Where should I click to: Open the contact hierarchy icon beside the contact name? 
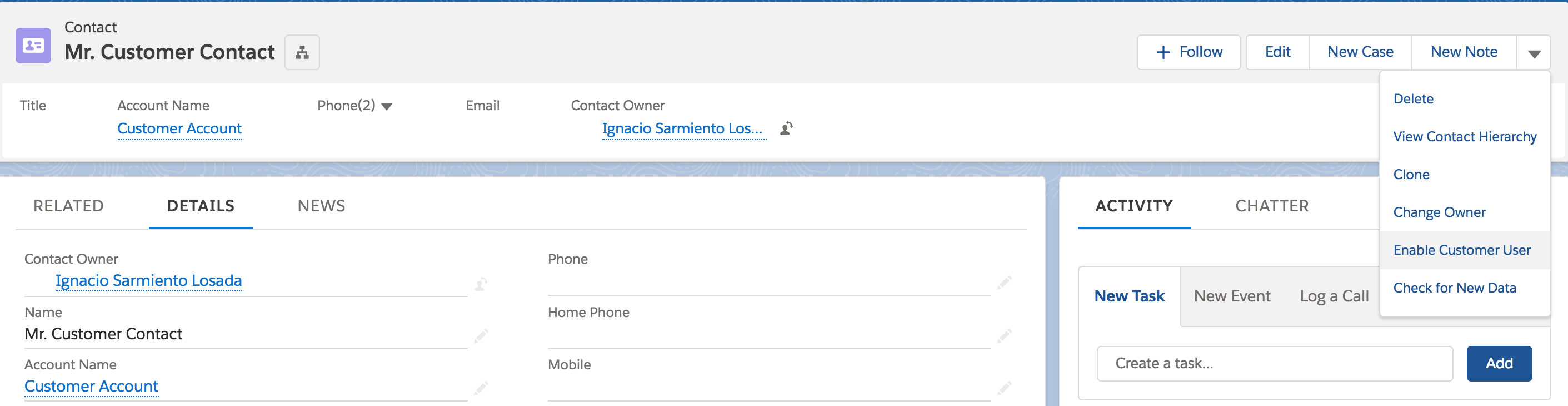[x=302, y=52]
